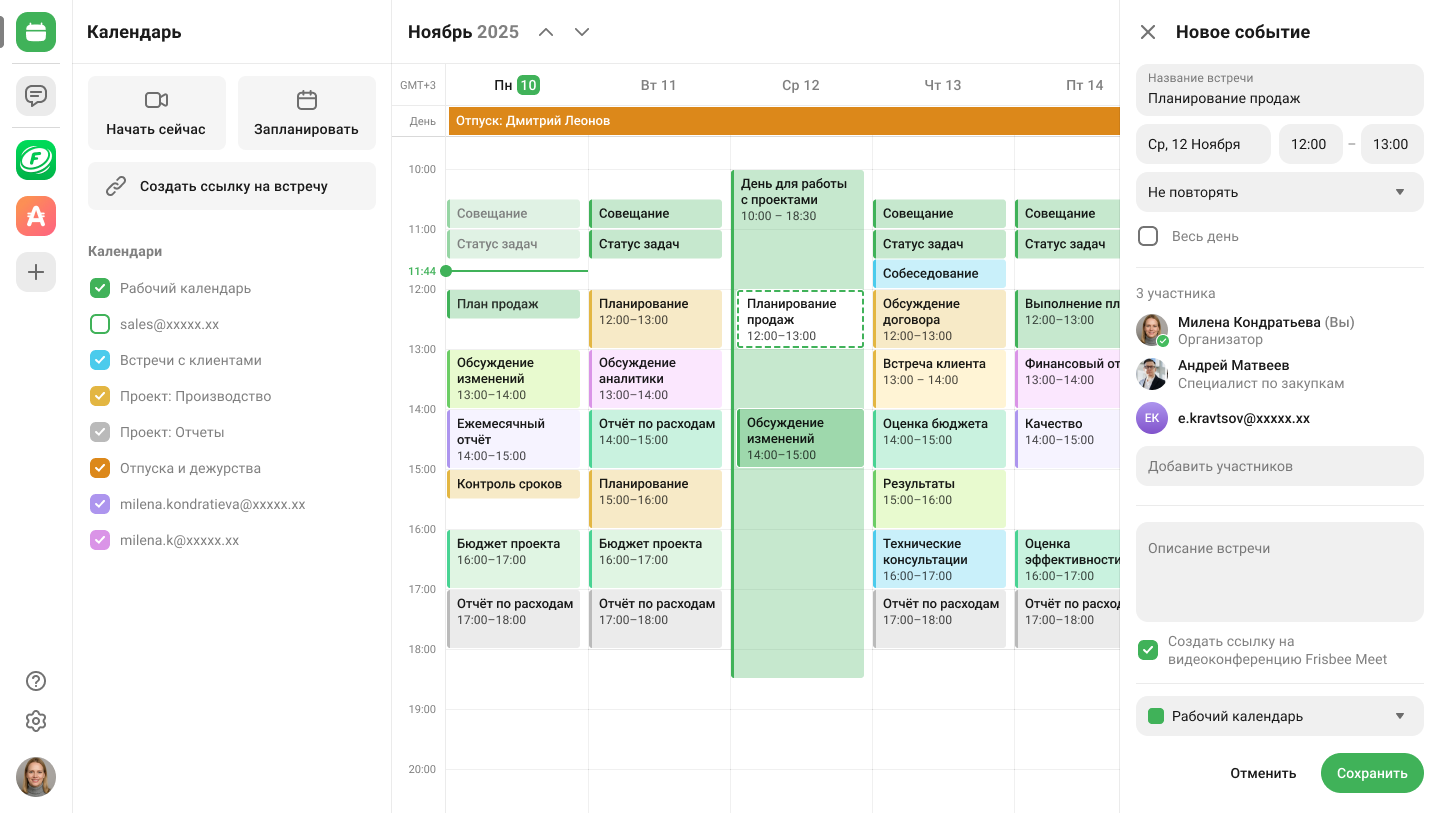
Task: Uncheck Рабочий календарь calendar
Action: click(x=100, y=288)
